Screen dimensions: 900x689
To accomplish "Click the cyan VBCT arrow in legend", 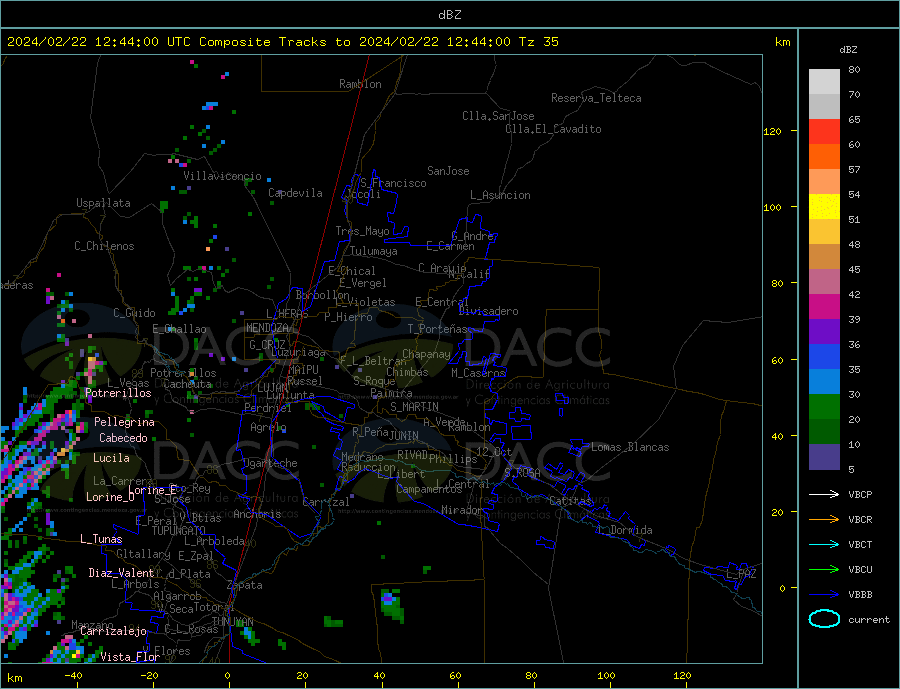I will (x=824, y=544).
